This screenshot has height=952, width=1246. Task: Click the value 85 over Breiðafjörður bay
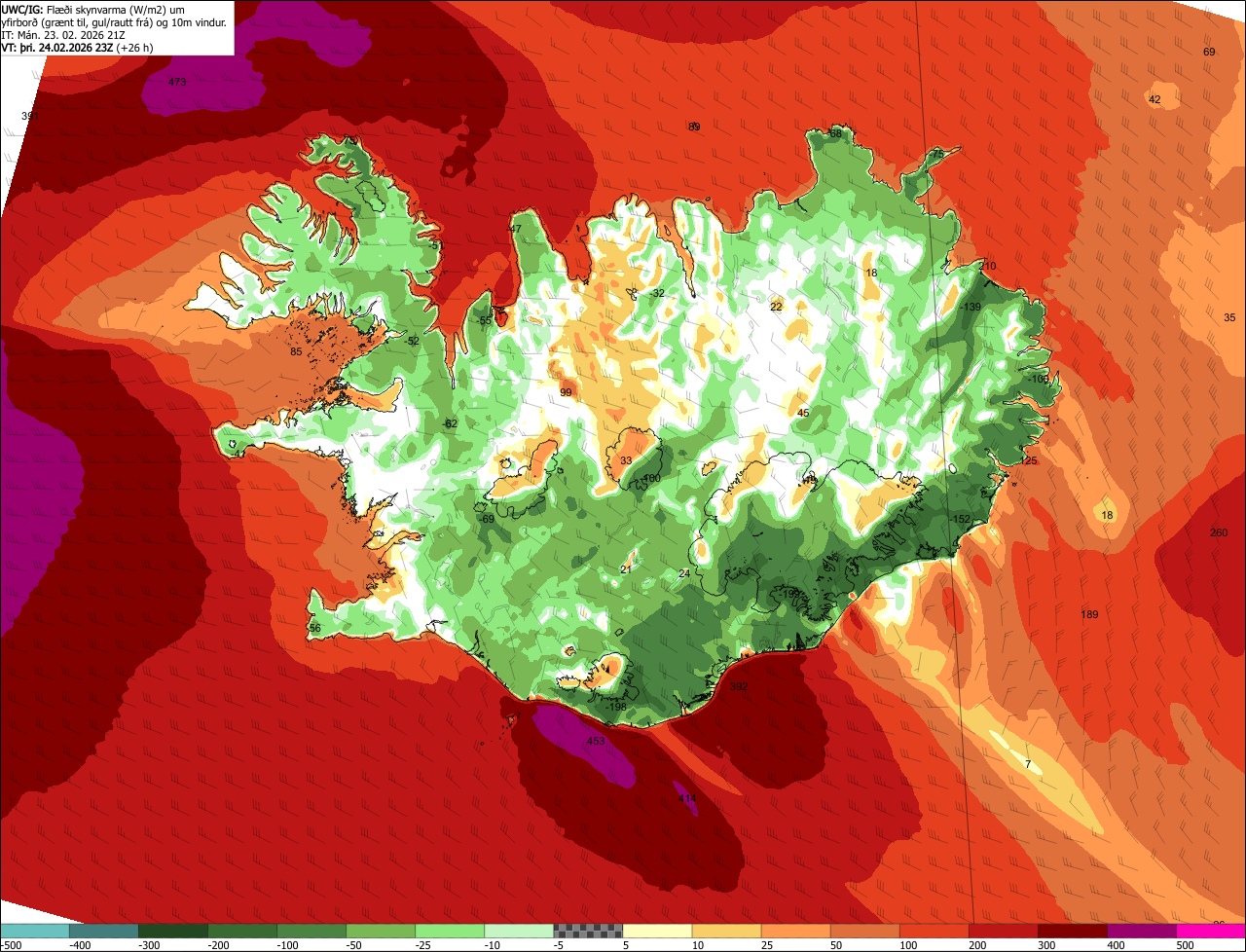tap(296, 351)
